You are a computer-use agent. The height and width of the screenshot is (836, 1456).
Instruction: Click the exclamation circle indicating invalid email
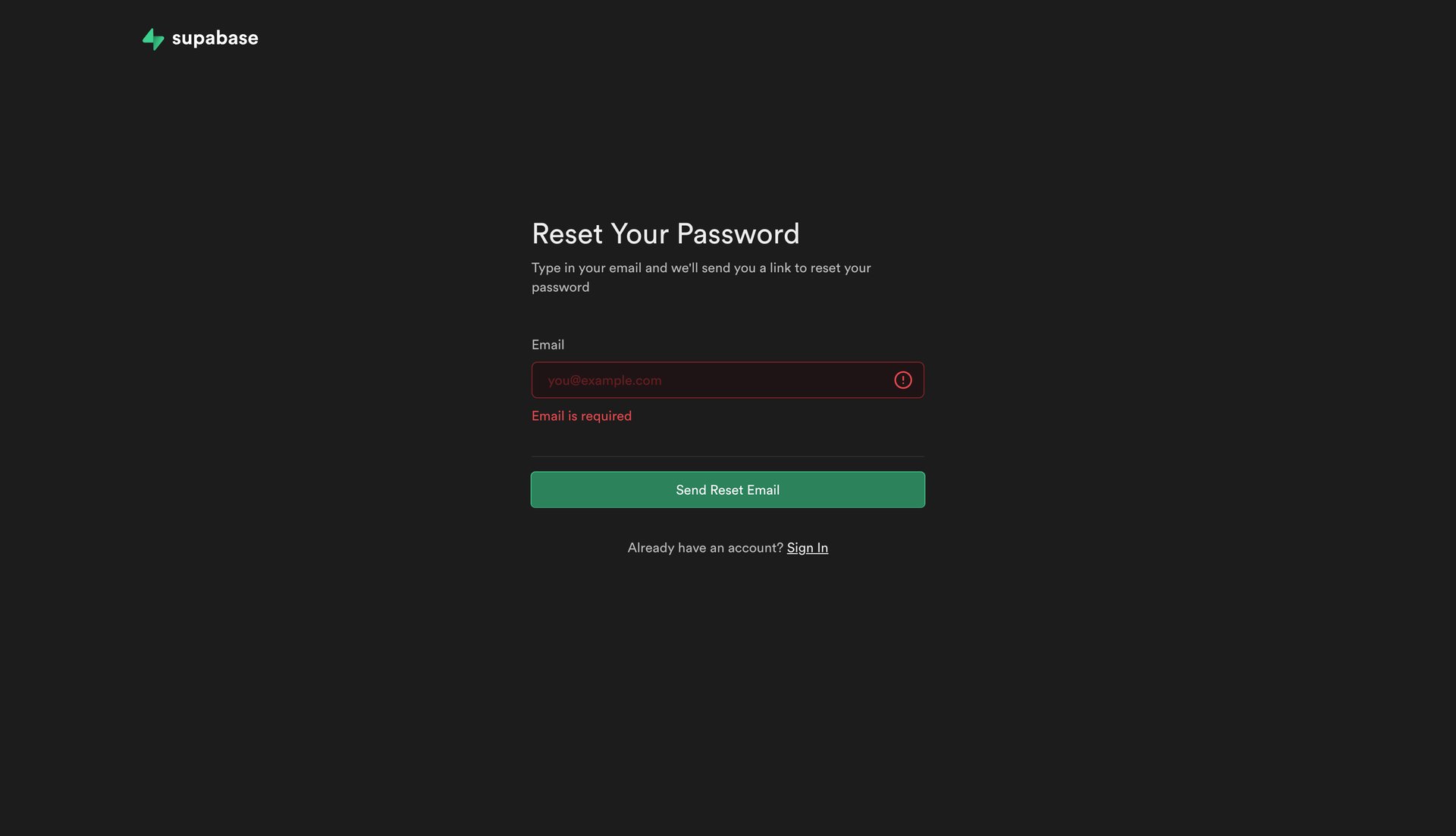902,380
